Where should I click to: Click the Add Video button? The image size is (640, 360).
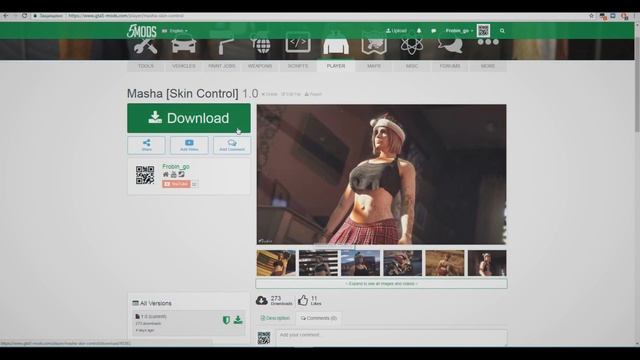click(189, 145)
